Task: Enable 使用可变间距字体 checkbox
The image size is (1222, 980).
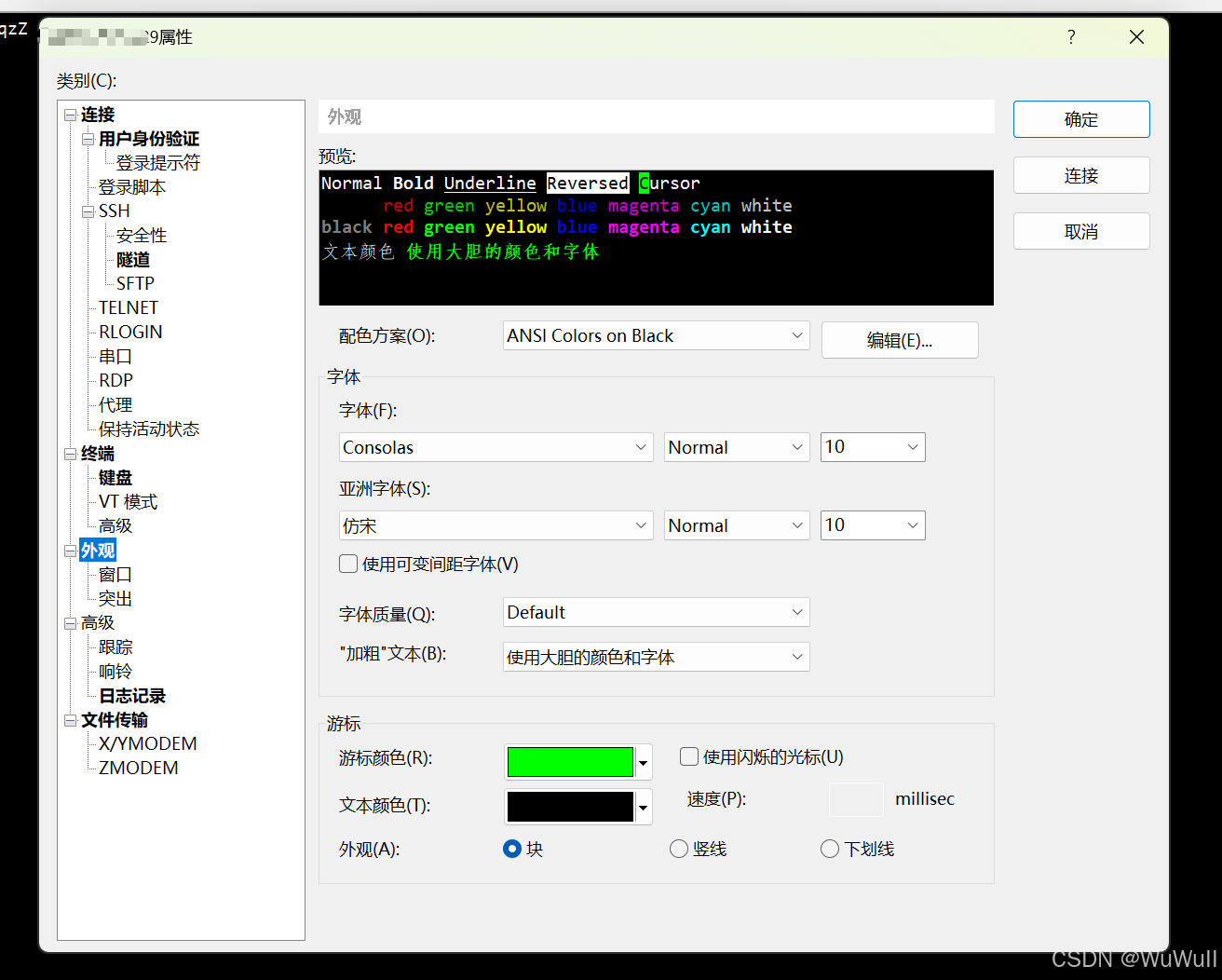Action: point(348,564)
